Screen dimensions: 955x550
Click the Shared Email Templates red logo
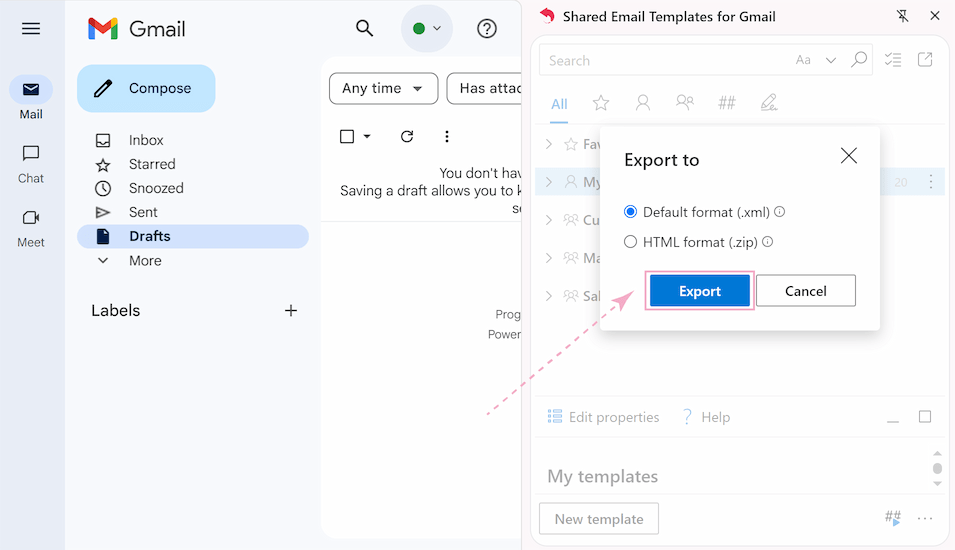pyautogui.click(x=547, y=16)
